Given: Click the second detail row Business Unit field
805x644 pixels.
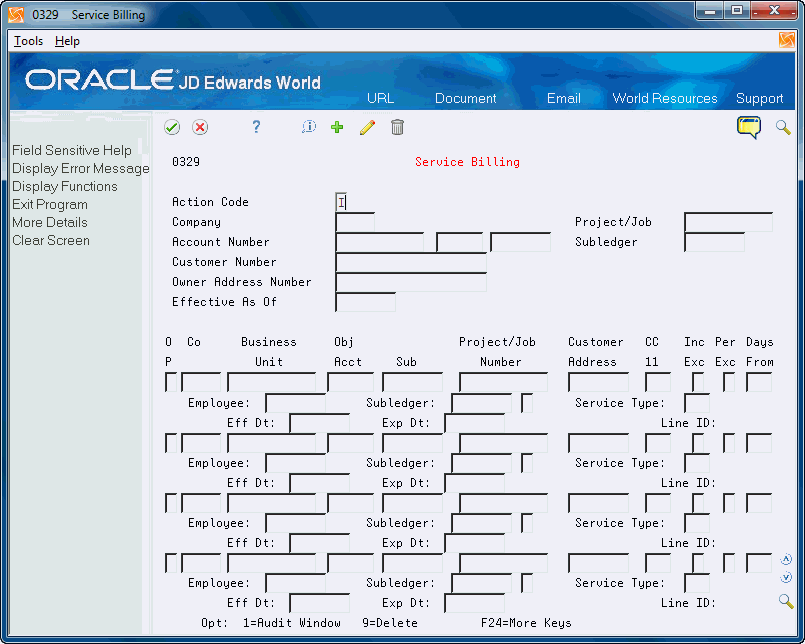Looking at the screenshot, I should click(272, 443).
